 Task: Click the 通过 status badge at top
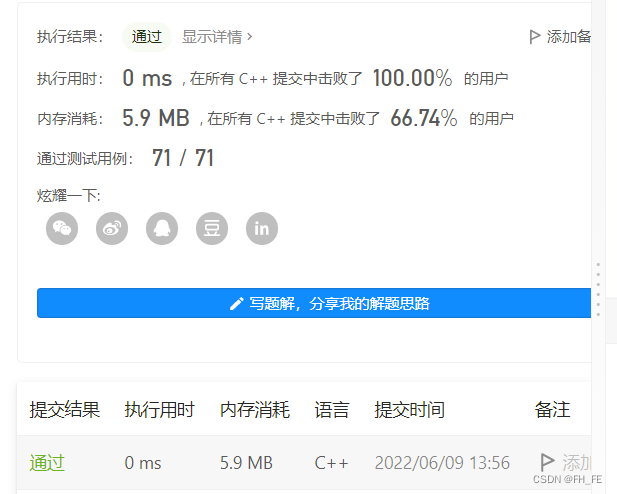(147, 37)
